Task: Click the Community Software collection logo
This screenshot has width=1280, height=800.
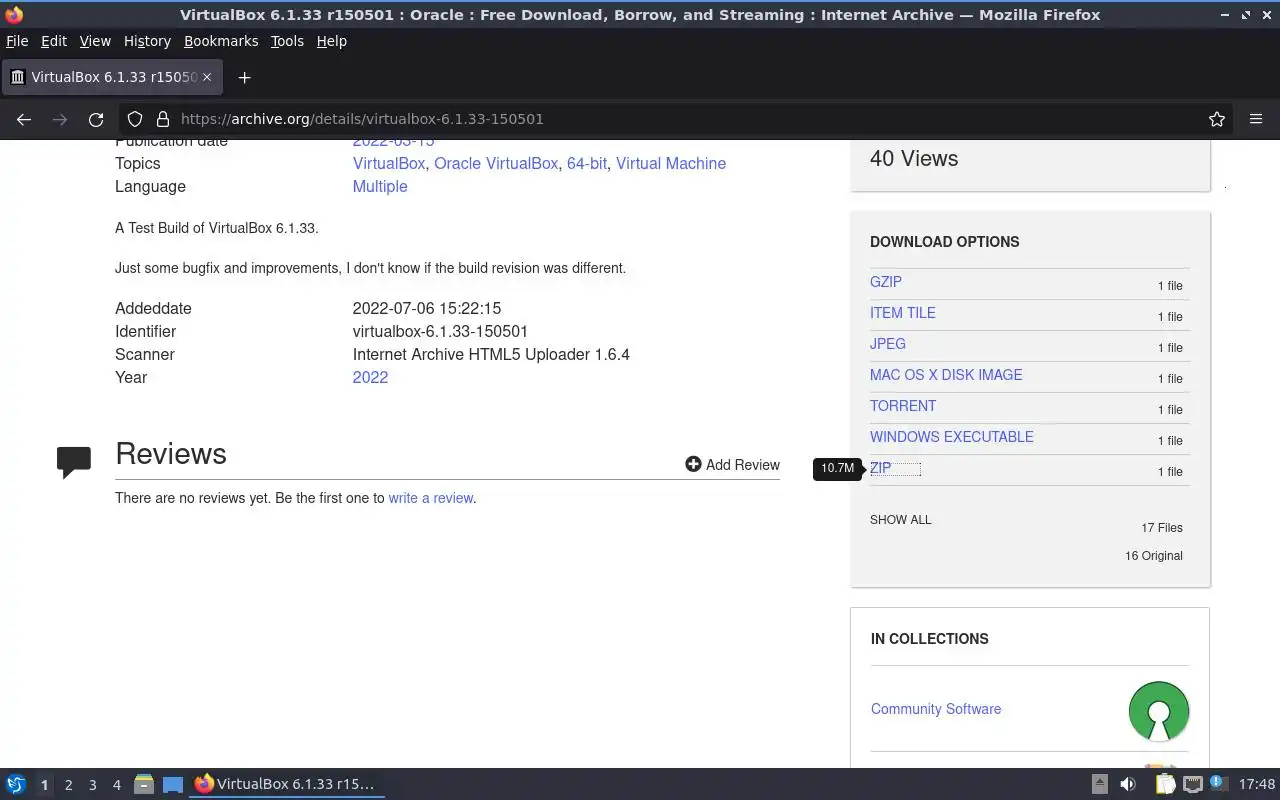Action: tap(1159, 711)
